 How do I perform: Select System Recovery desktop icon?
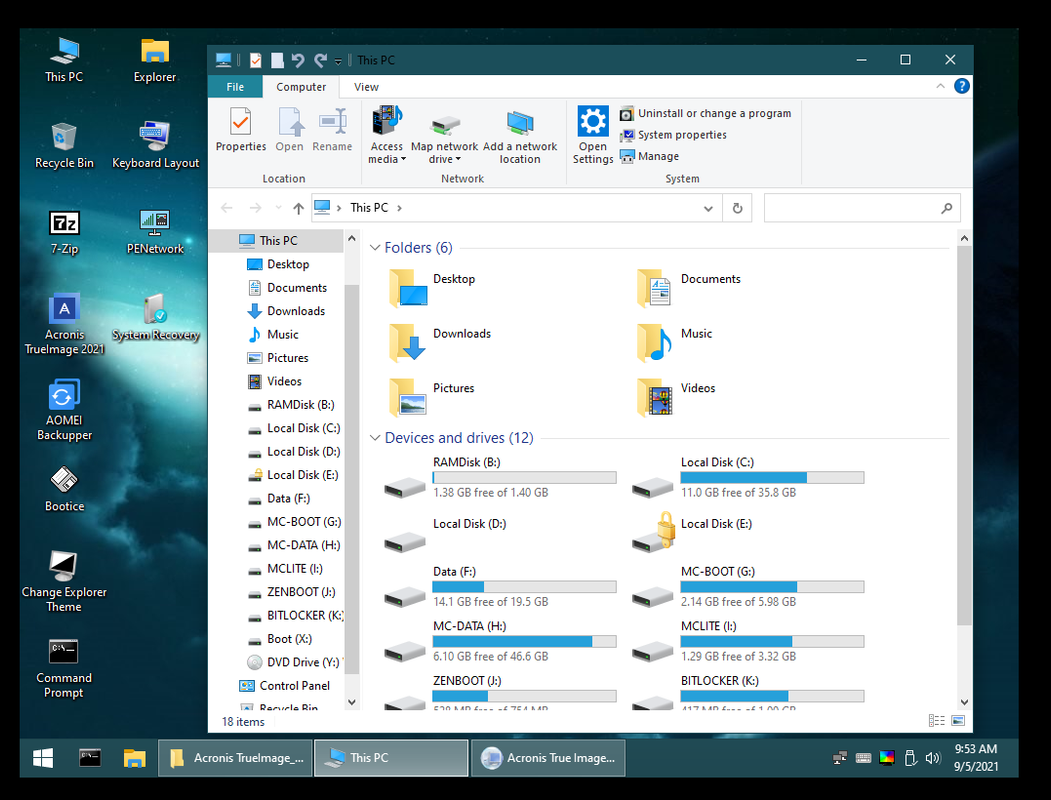(x=155, y=317)
